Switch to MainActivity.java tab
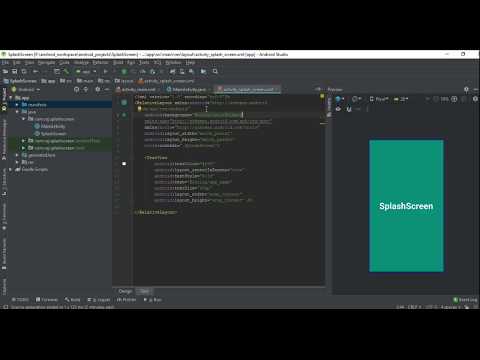The height and width of the screenshot is (360, 480). pos(188,90)
